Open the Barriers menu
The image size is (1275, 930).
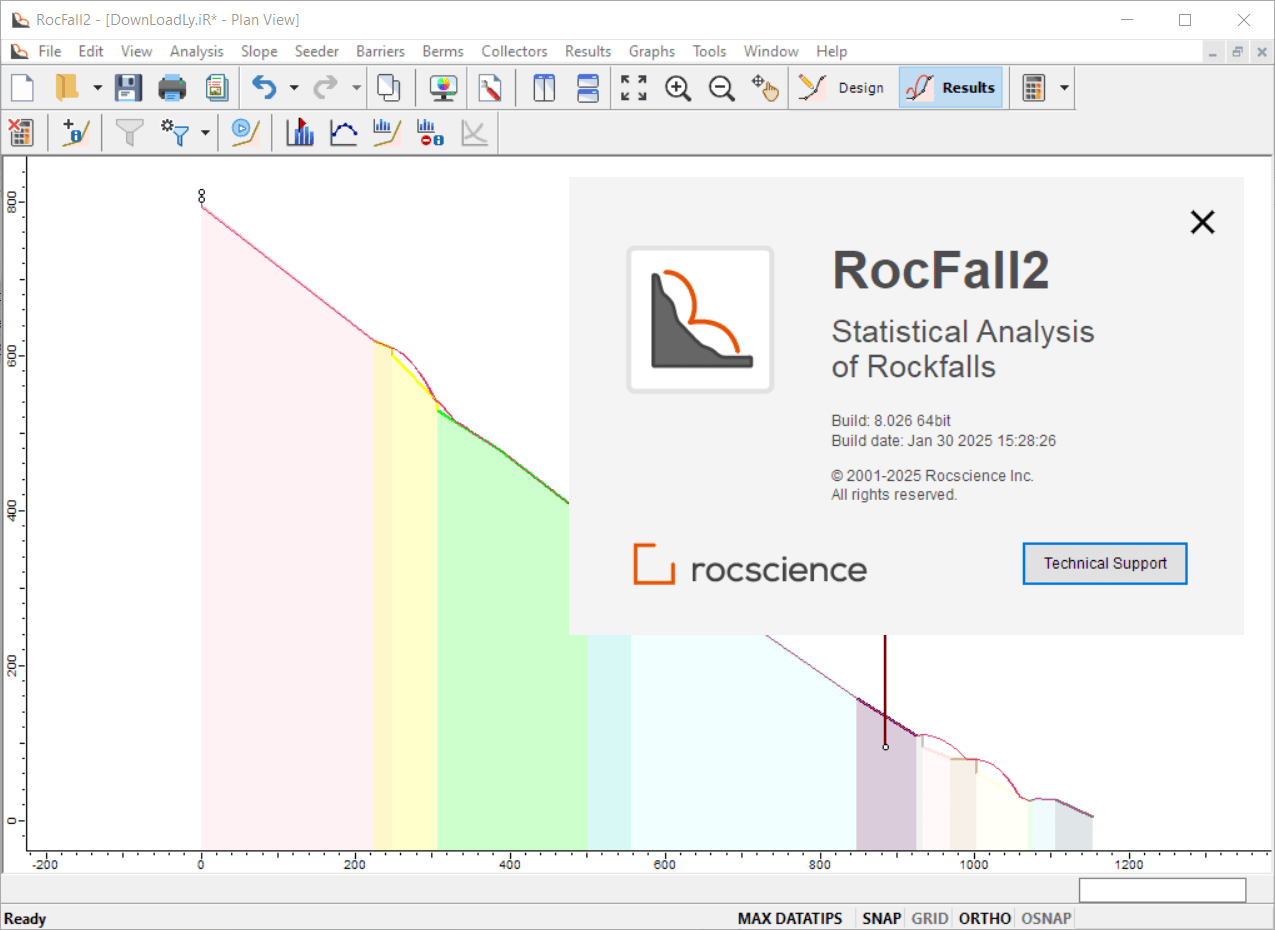[x=380, y=51]
